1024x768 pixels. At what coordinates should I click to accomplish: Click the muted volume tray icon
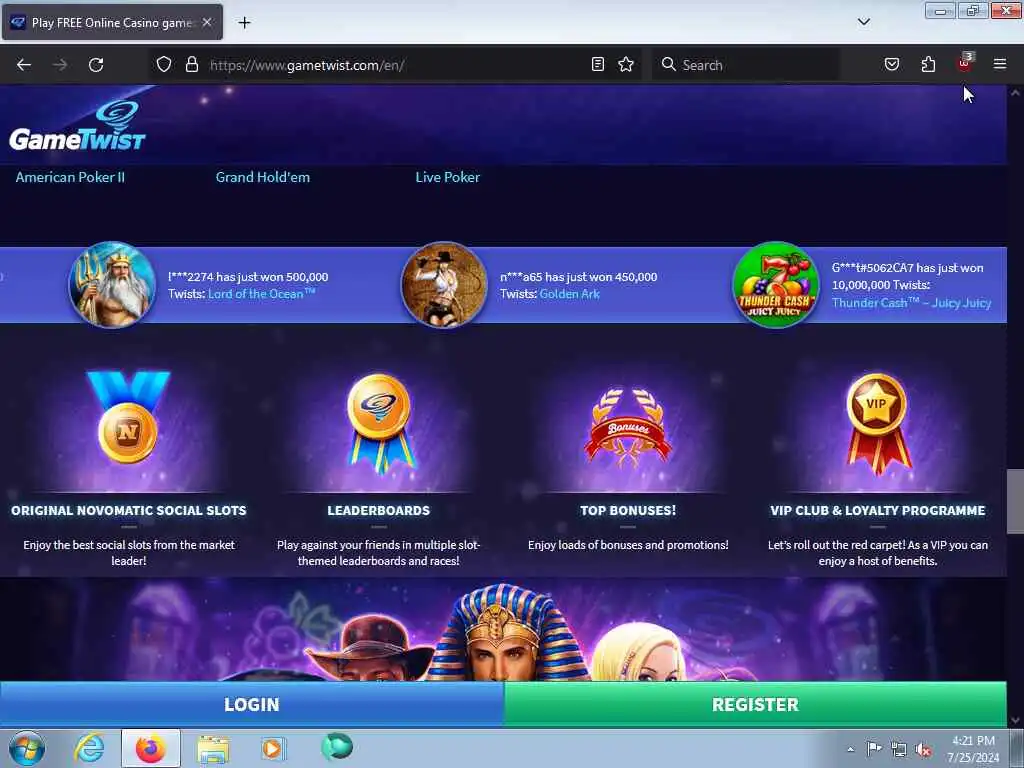tap(923, 750)
